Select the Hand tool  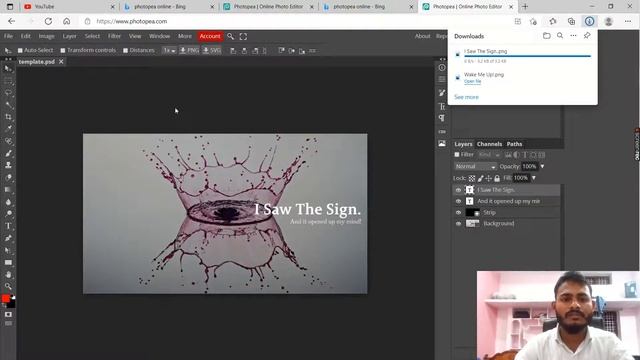tap(8, 275)
